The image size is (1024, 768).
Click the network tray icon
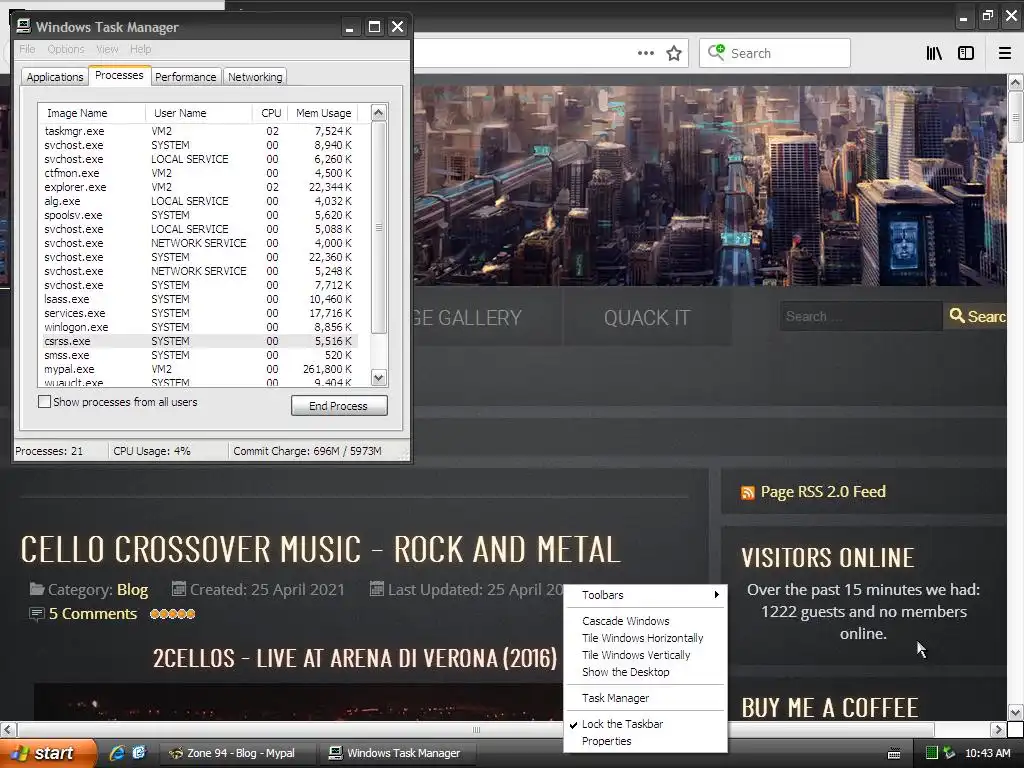(949, 753)
